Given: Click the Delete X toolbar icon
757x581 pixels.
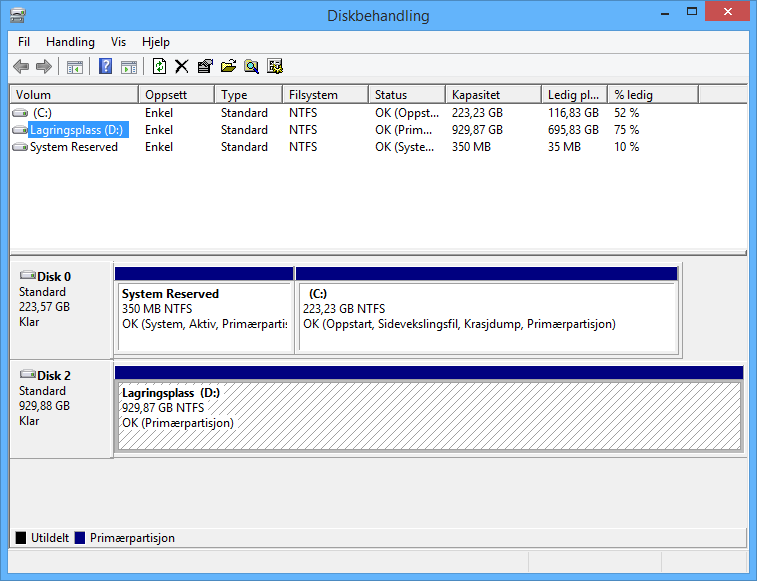Looking at the screenshot, I should pyautogui.click(x=182, y=66).
